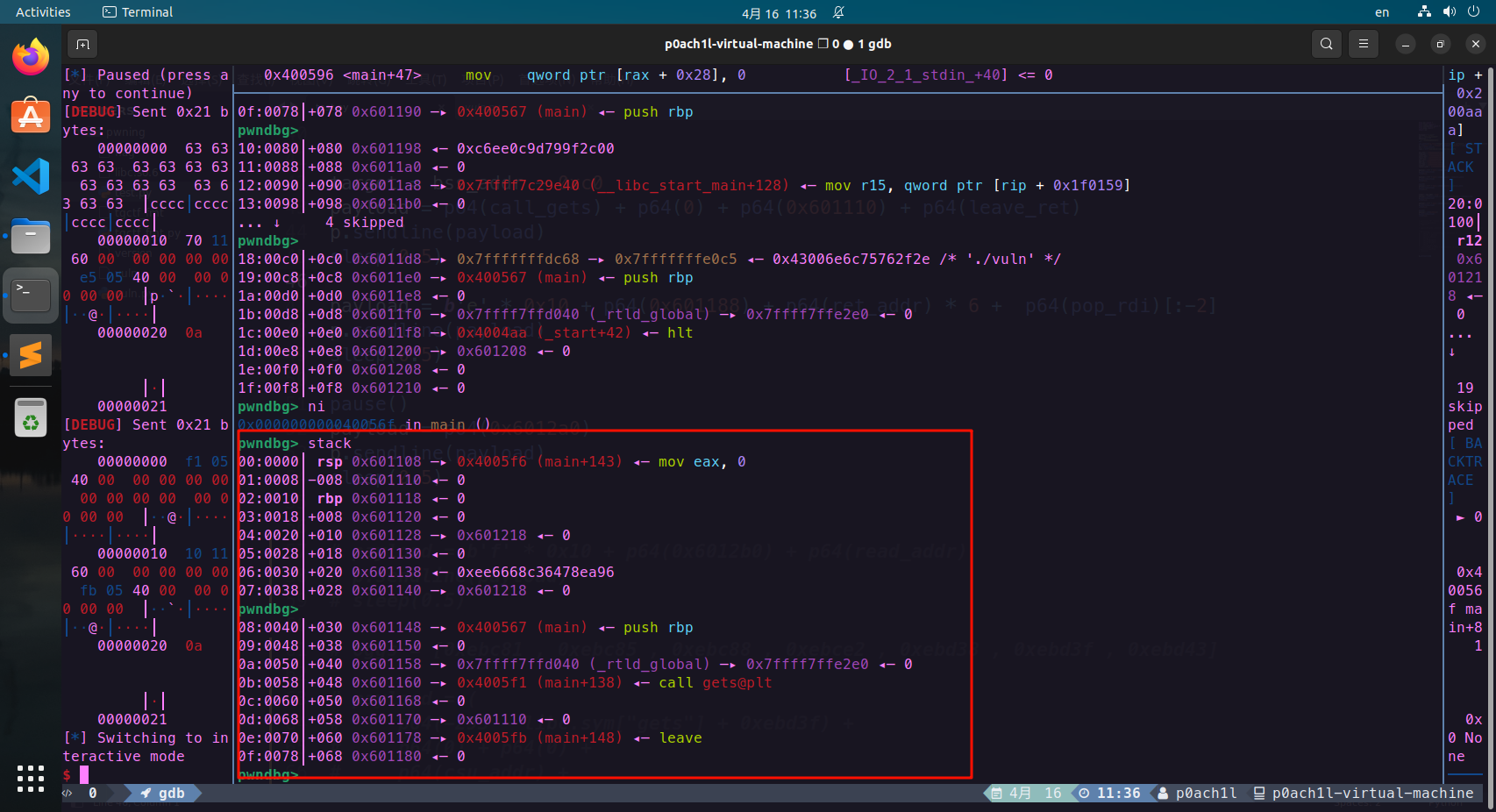Click the 'Paused (press any to continue)' message
The width and height of the screenshot is (1496, 812).
[x=146, y=84]
